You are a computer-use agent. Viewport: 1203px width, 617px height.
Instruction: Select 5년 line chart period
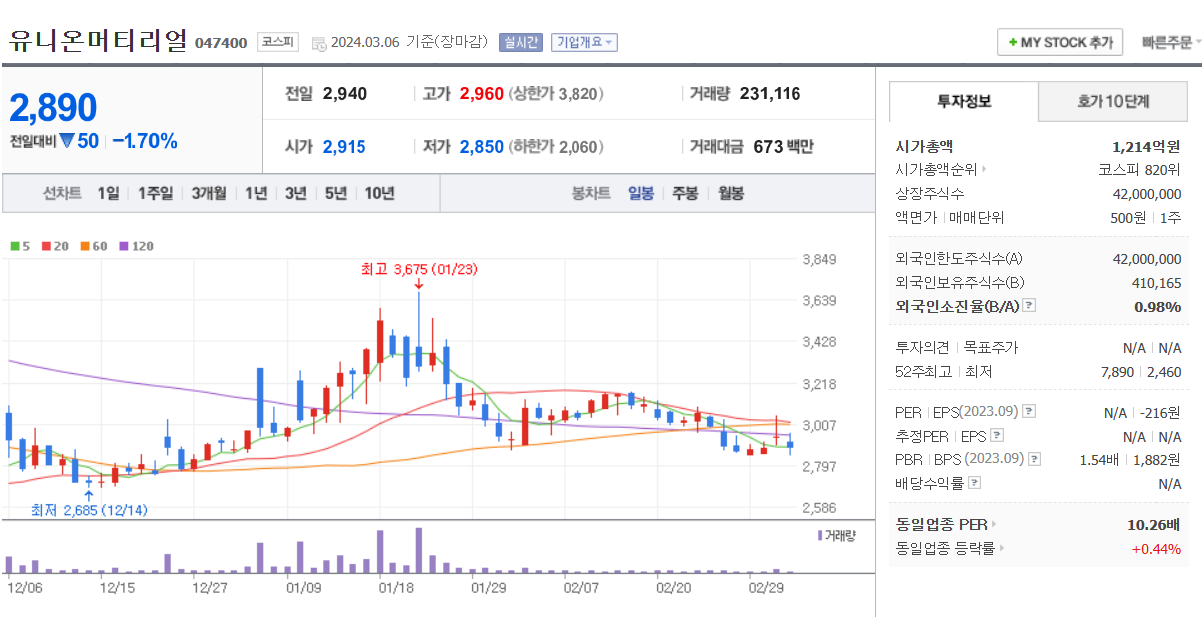click(x=335, y=194)
